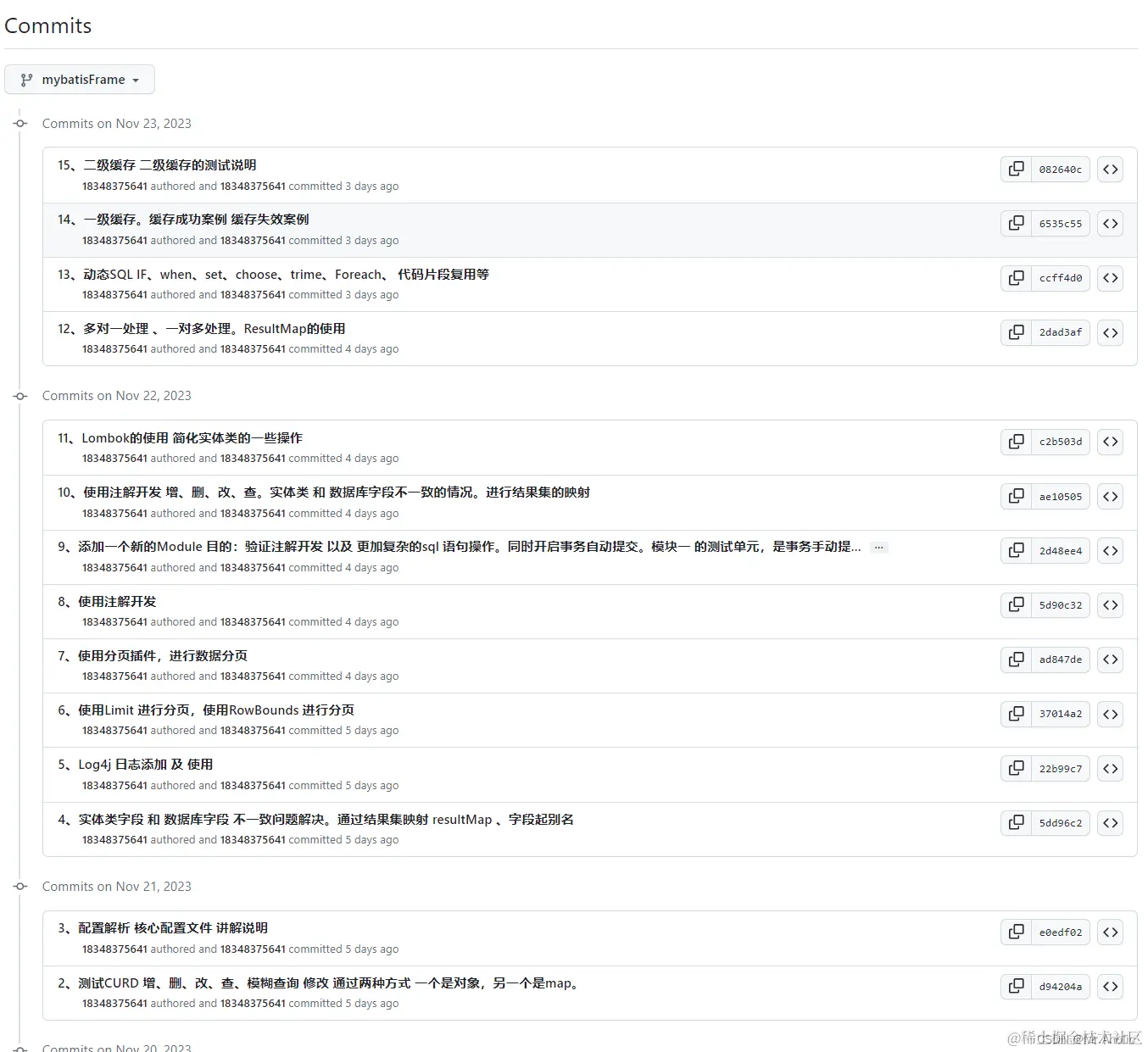Browse repository at commit ccff4d0
This screenshot has height=1052, width=1148.
tap(1110, 278)
